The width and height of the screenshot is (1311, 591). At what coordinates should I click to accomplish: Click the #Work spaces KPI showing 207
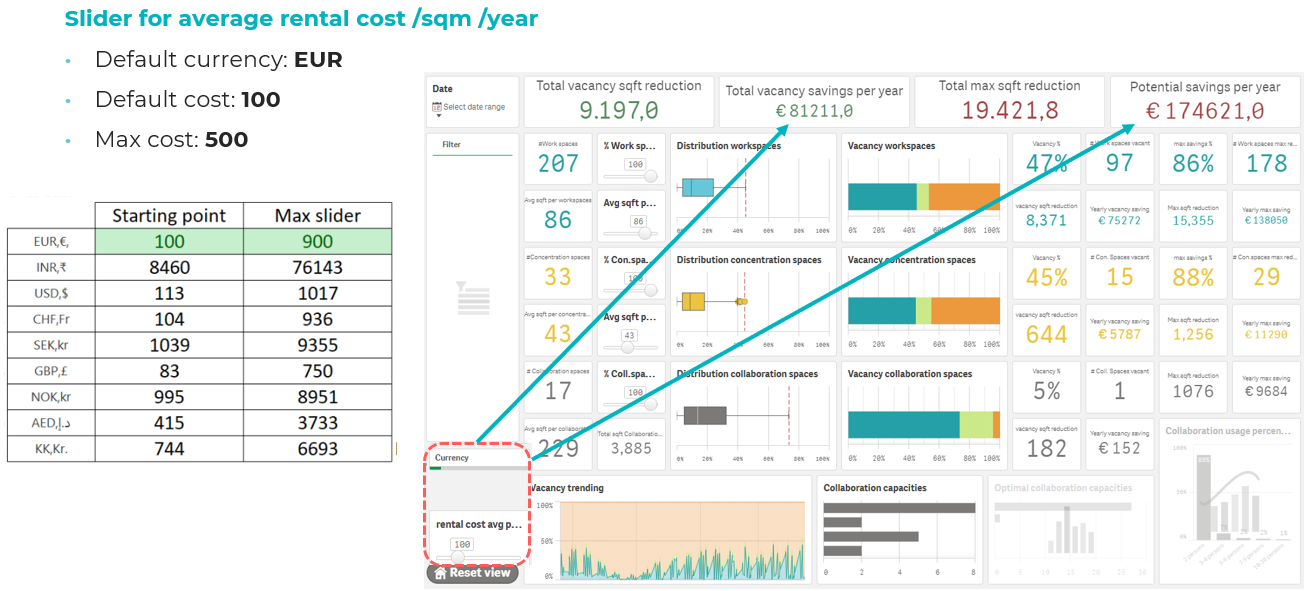pyautogui.click(x=558, y=160)
